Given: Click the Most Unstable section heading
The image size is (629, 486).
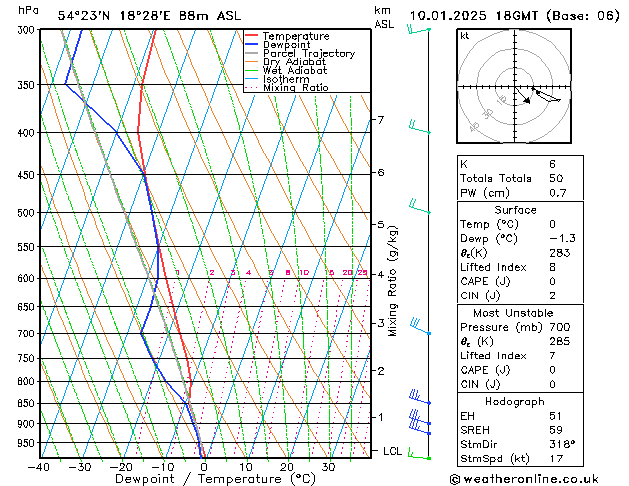Looking at the screenshot, I should coord(513,313).
